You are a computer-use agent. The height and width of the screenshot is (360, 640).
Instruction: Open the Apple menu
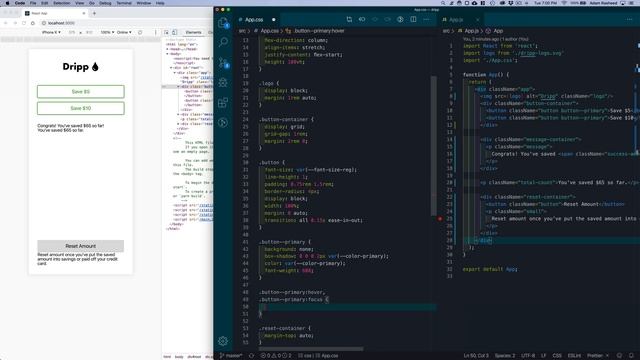[7, 3]
